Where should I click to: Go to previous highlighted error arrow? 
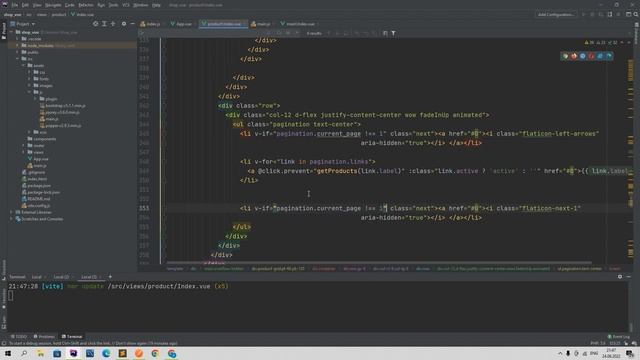pyautogui.click(x=622, y=42)
